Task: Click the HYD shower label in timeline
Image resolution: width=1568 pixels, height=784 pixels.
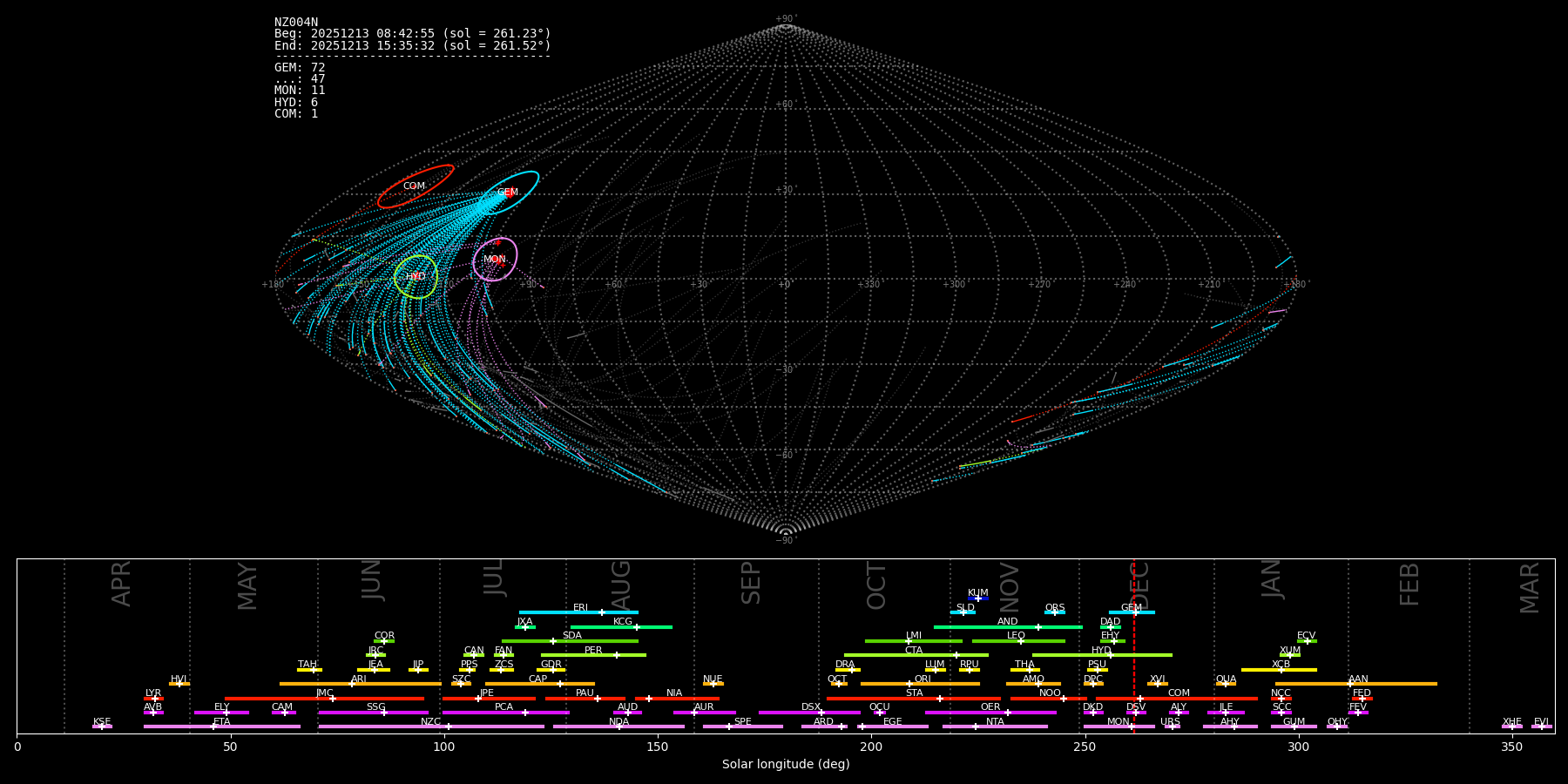Action: click(1102, 651)
